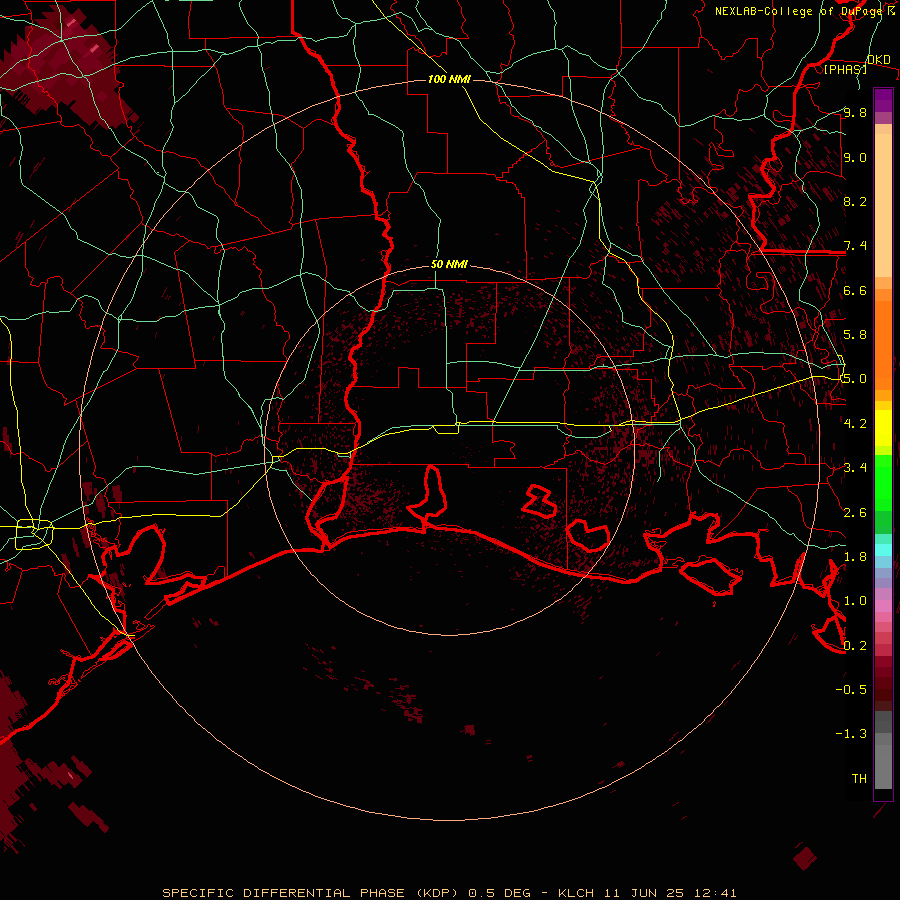
Task: Click the 5.8 legend value
Action: click(855, 334)
